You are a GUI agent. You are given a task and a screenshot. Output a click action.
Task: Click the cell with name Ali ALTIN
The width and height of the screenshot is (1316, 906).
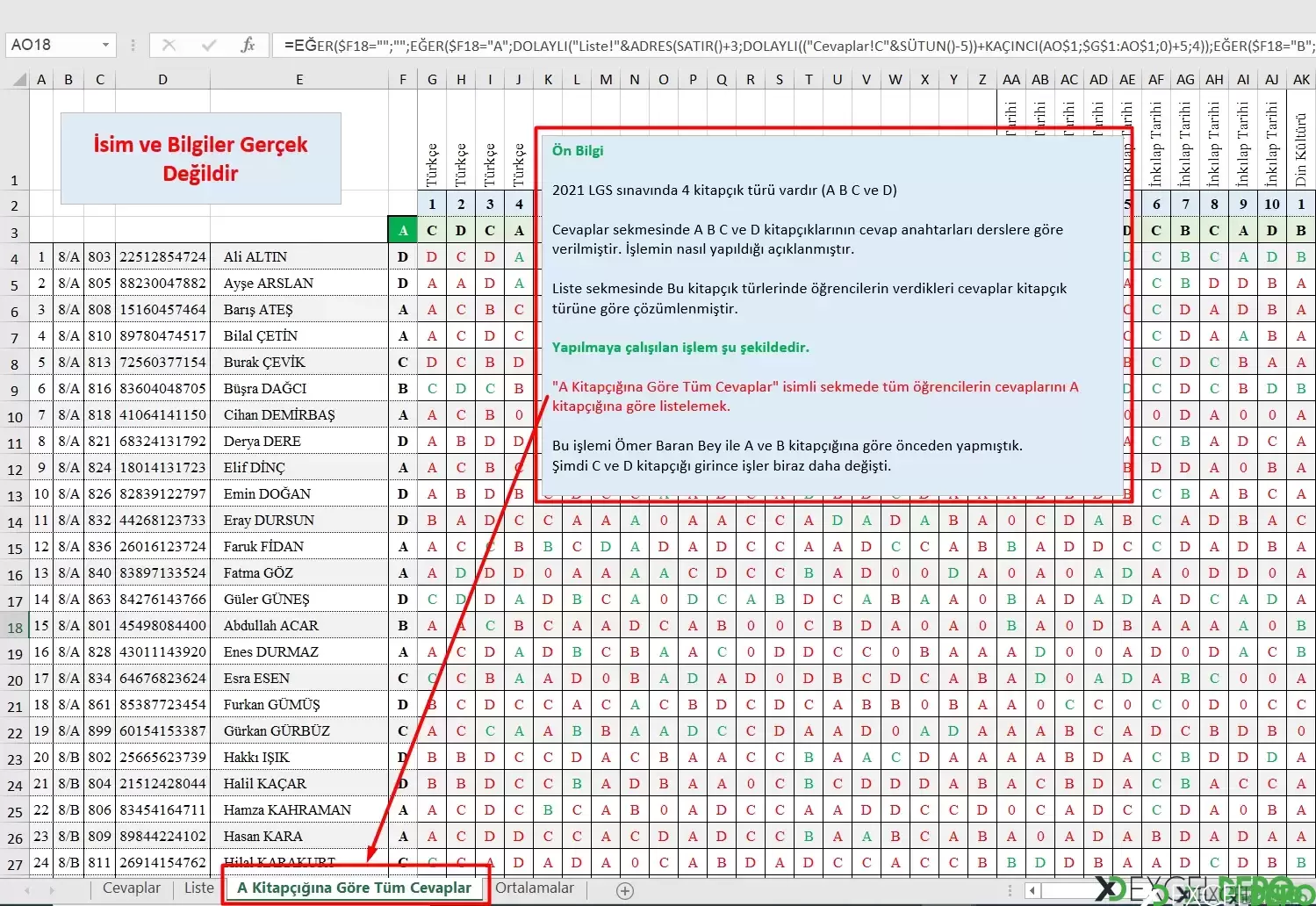pyautogui.click(x=299, y=256)
